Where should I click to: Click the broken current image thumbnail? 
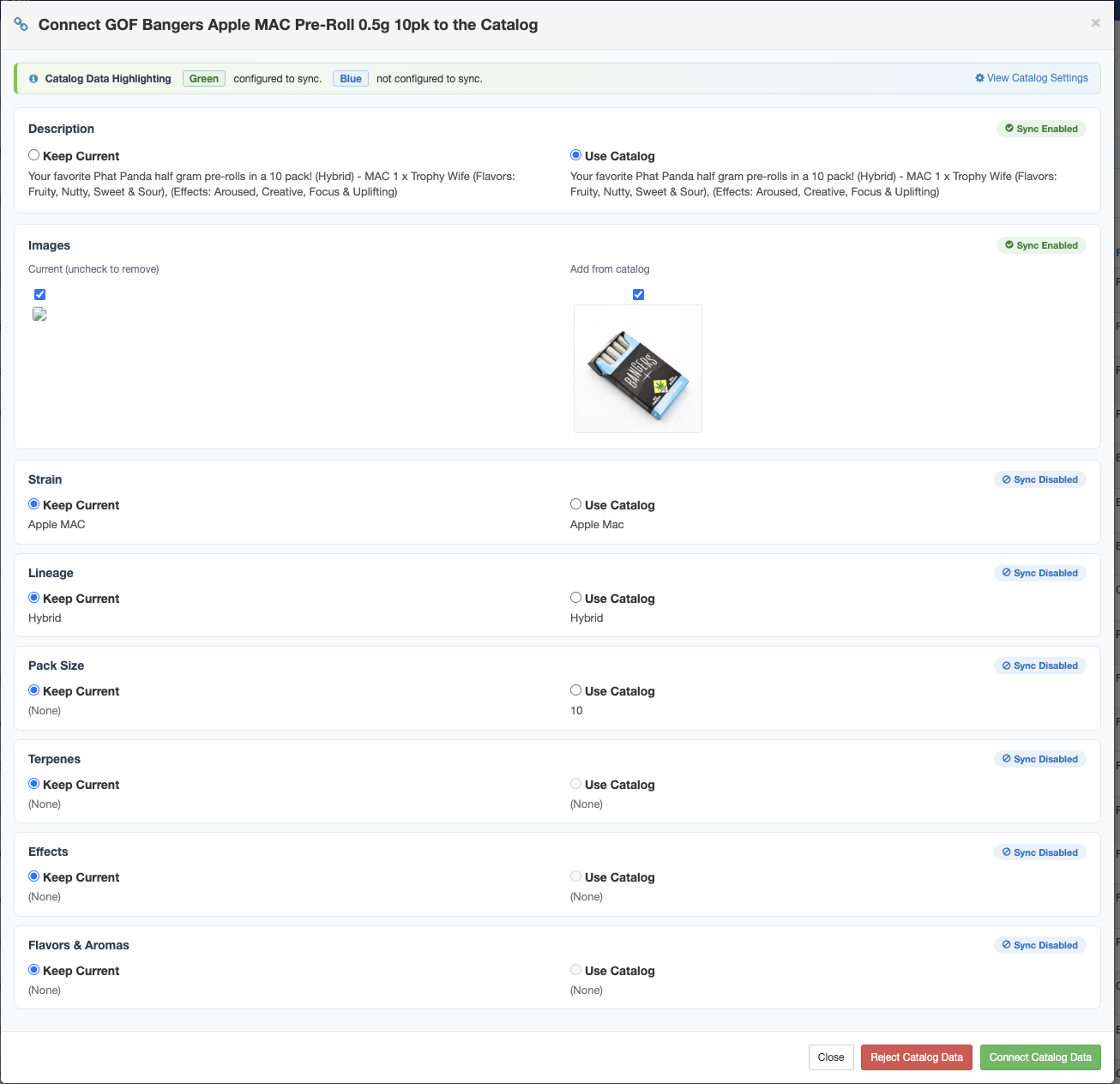coord(39,314)
